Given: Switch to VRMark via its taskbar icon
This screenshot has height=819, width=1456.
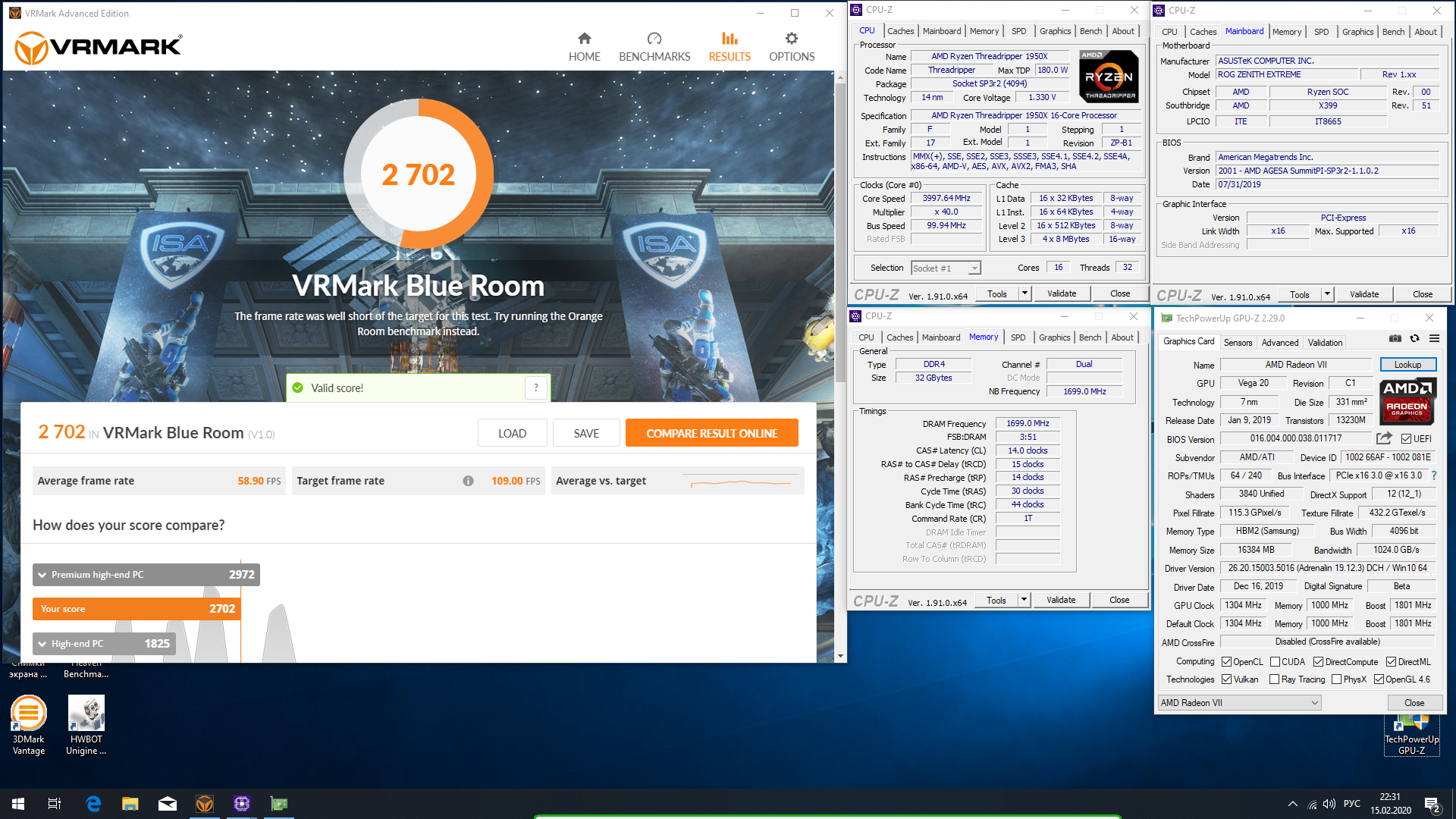Looking at the screenshot, I should 205,804.
